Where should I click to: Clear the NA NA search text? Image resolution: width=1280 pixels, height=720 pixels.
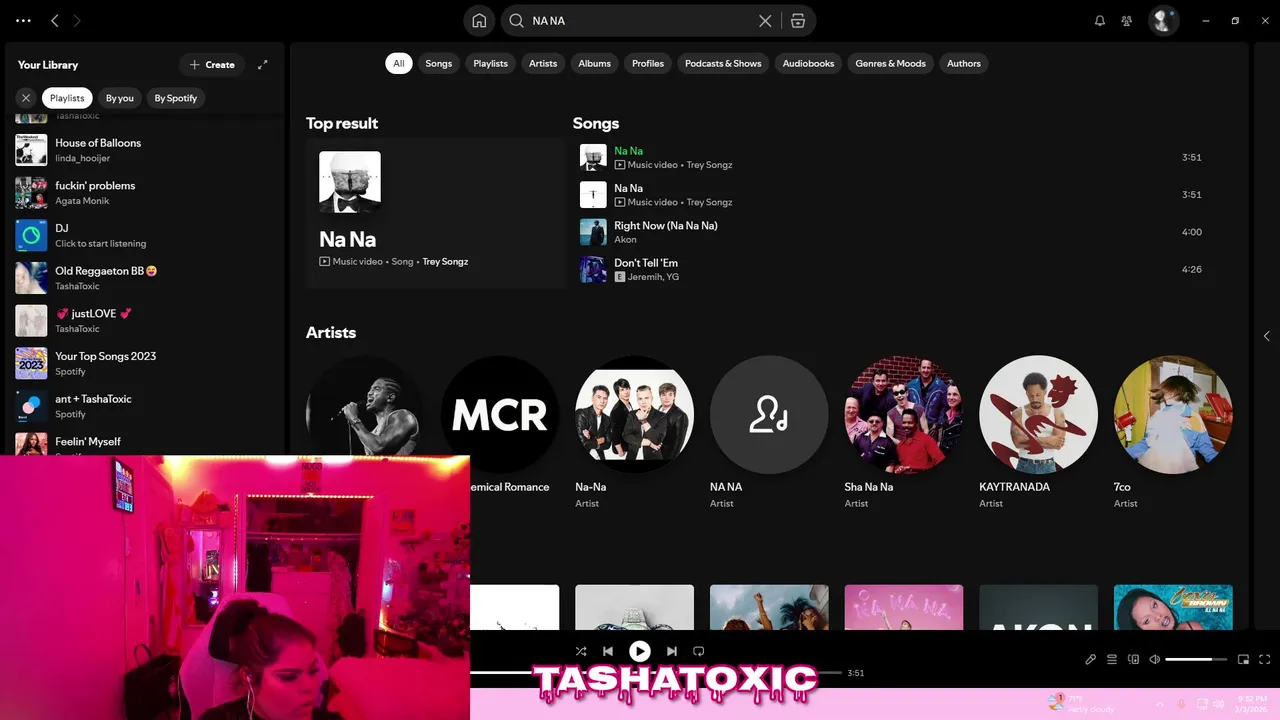765,20
